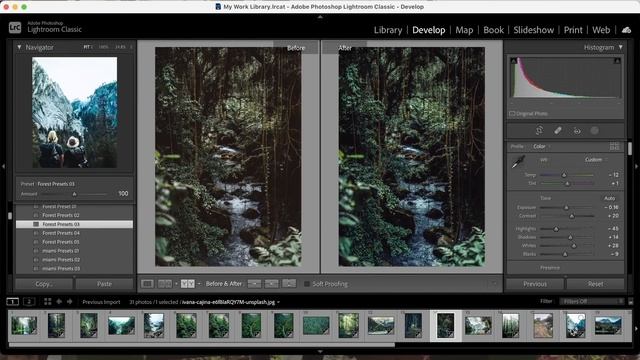Switch to the Map module

click(x=464, y=30)
